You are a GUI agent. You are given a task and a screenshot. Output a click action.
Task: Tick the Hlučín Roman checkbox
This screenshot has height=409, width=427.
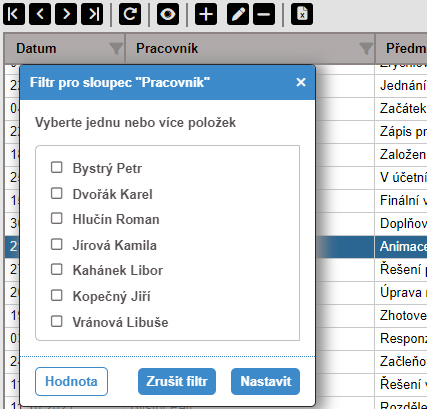click(57, 219)
